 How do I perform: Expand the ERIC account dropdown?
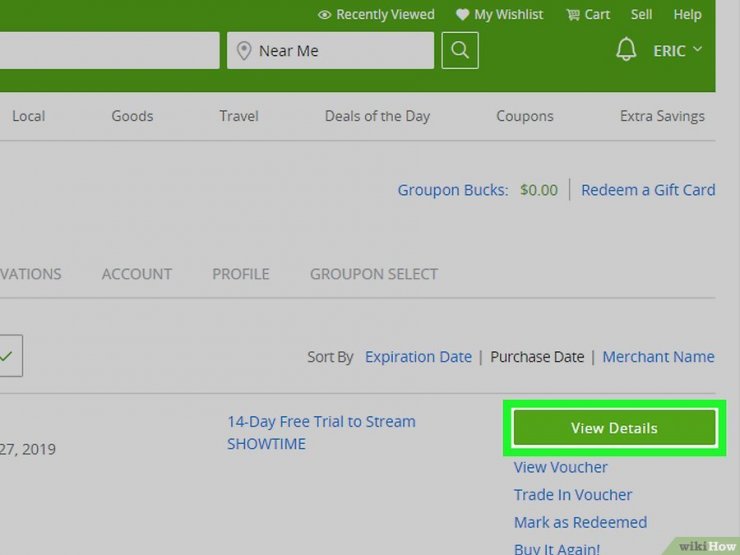point(678,50)
